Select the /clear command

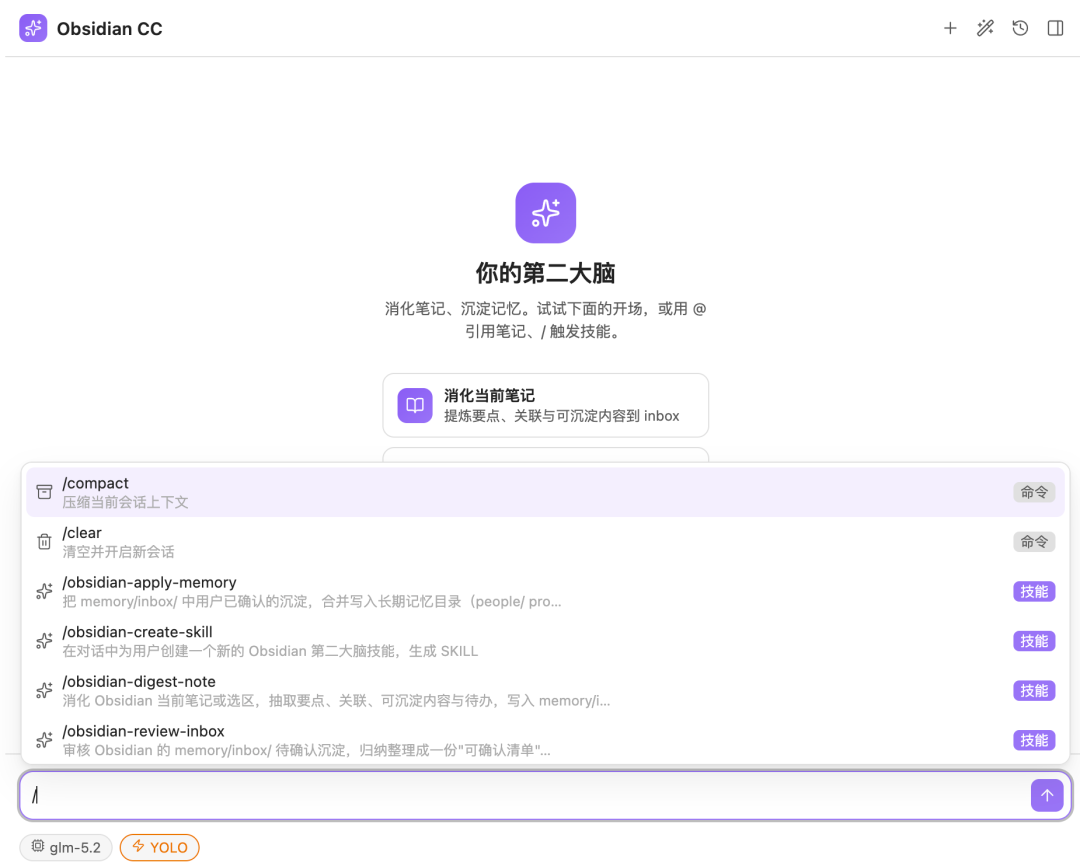pos(546,542)
